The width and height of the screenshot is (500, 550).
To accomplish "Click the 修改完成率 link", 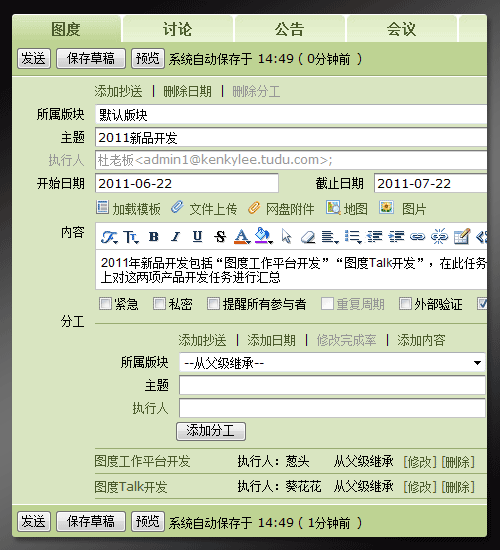I will click(x=346, y=340).
